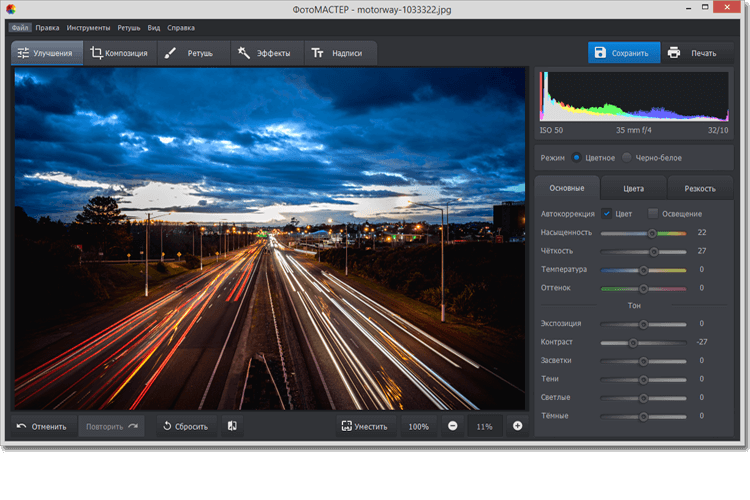Click the Сбросить reset button
The width and height of the screenshot is (750, 500).
(x=185, y=426)
